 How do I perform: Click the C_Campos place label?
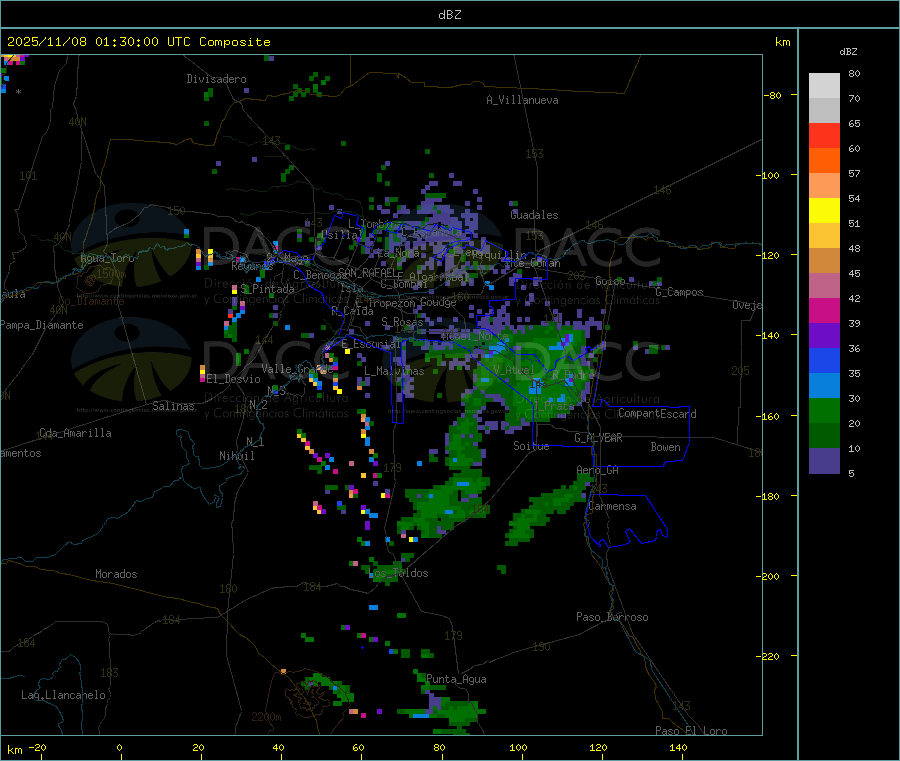click(x=680, y=292)
